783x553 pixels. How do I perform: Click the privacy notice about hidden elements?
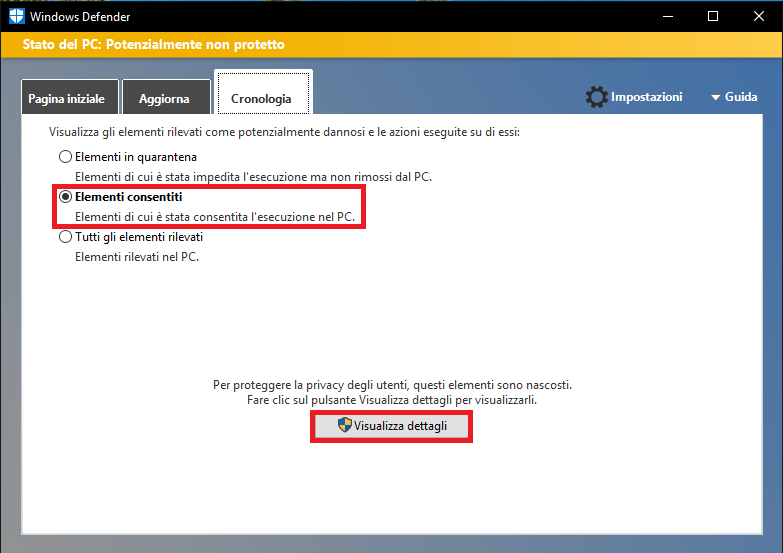392,385
